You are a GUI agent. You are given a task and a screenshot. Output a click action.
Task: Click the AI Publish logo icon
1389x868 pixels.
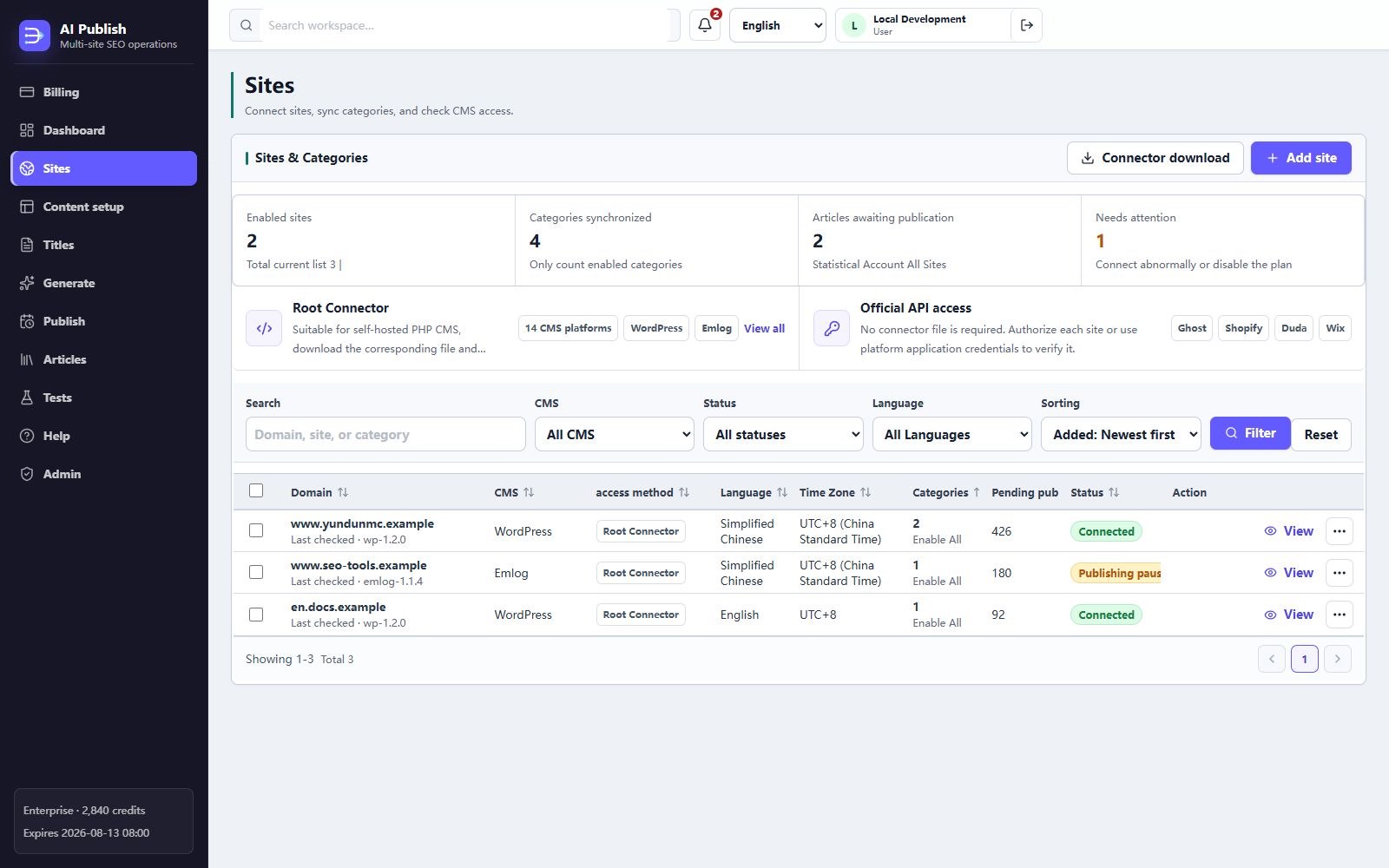[35, 36]
